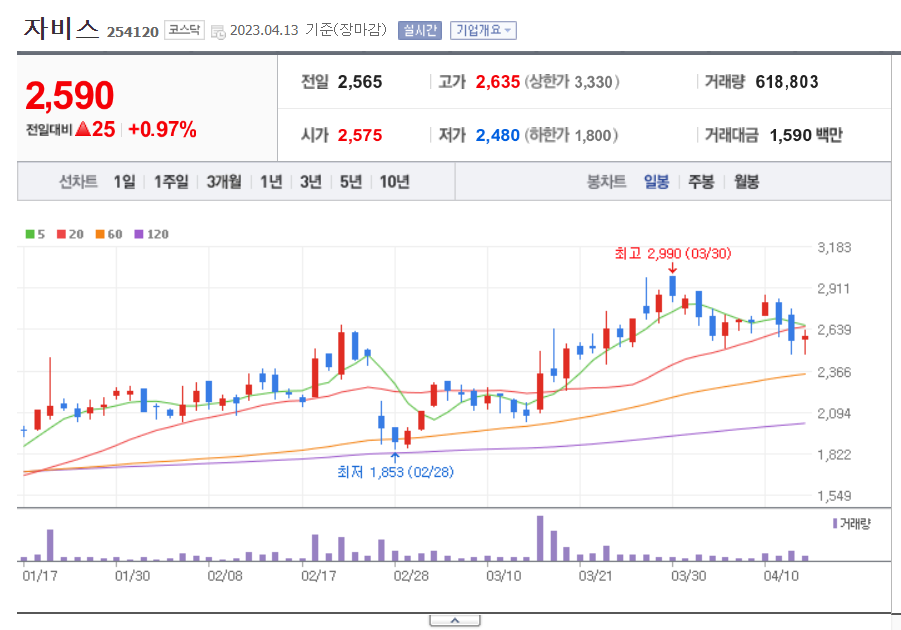
Task: Click the stock name 자비스
Action: click(x=61, y=29)
